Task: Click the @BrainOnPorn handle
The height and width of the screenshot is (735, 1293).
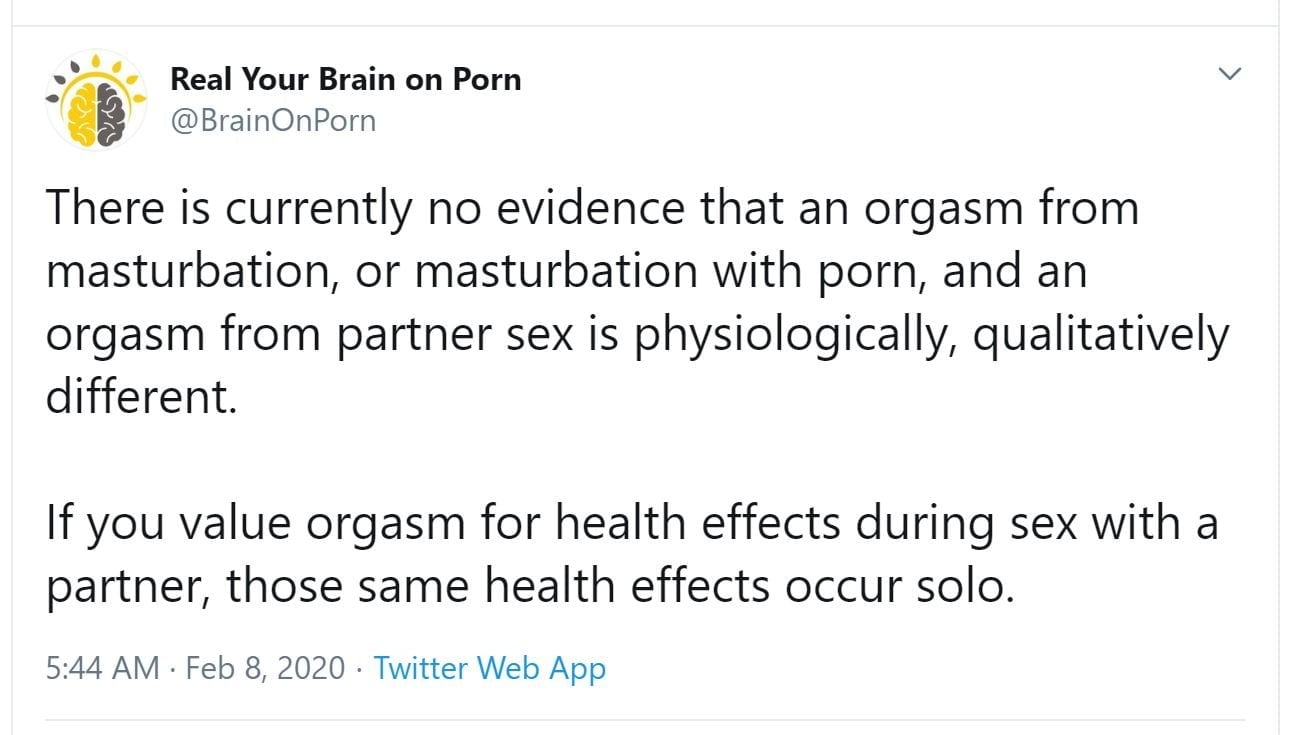Action: [x=273, y=121]
